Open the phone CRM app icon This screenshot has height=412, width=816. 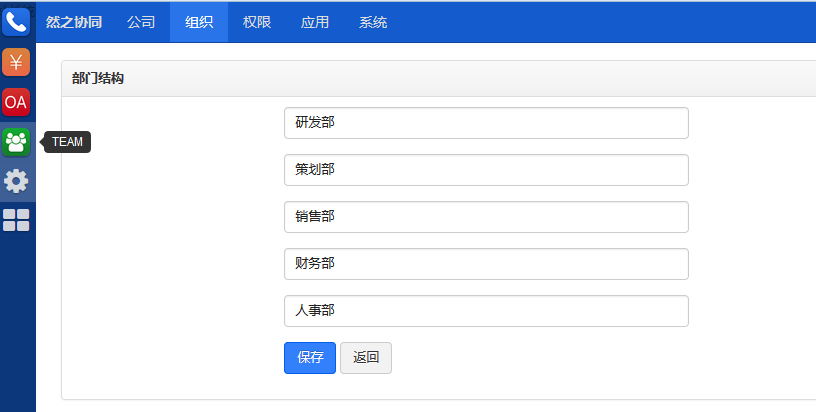tap(16, 22)
